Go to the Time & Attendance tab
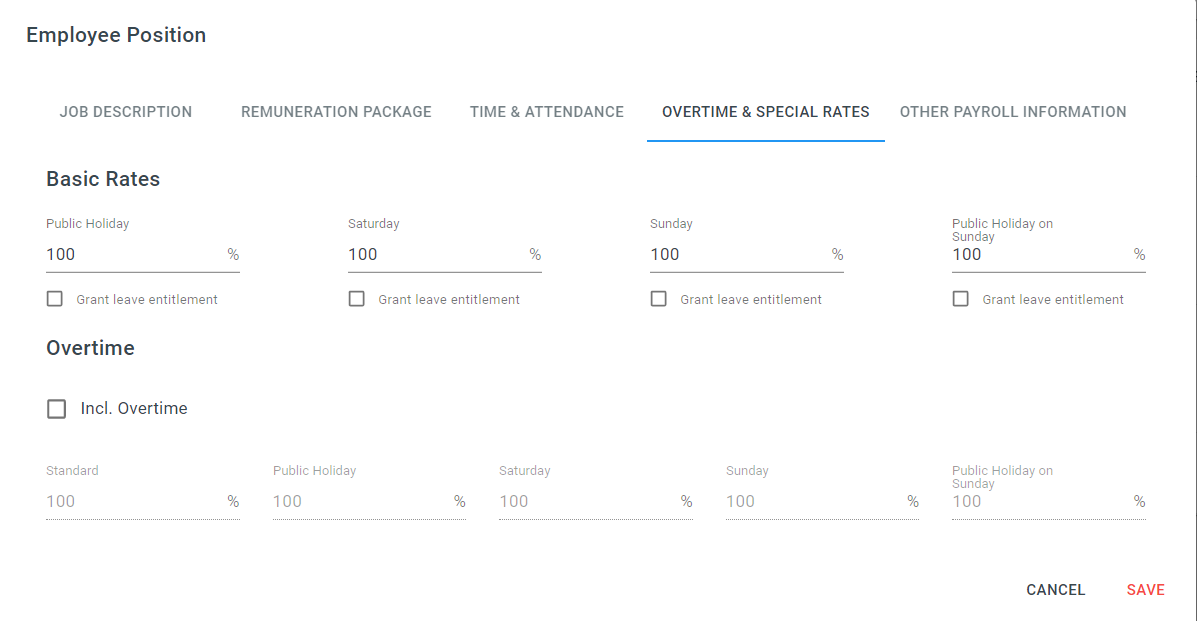 coord(547,112)
